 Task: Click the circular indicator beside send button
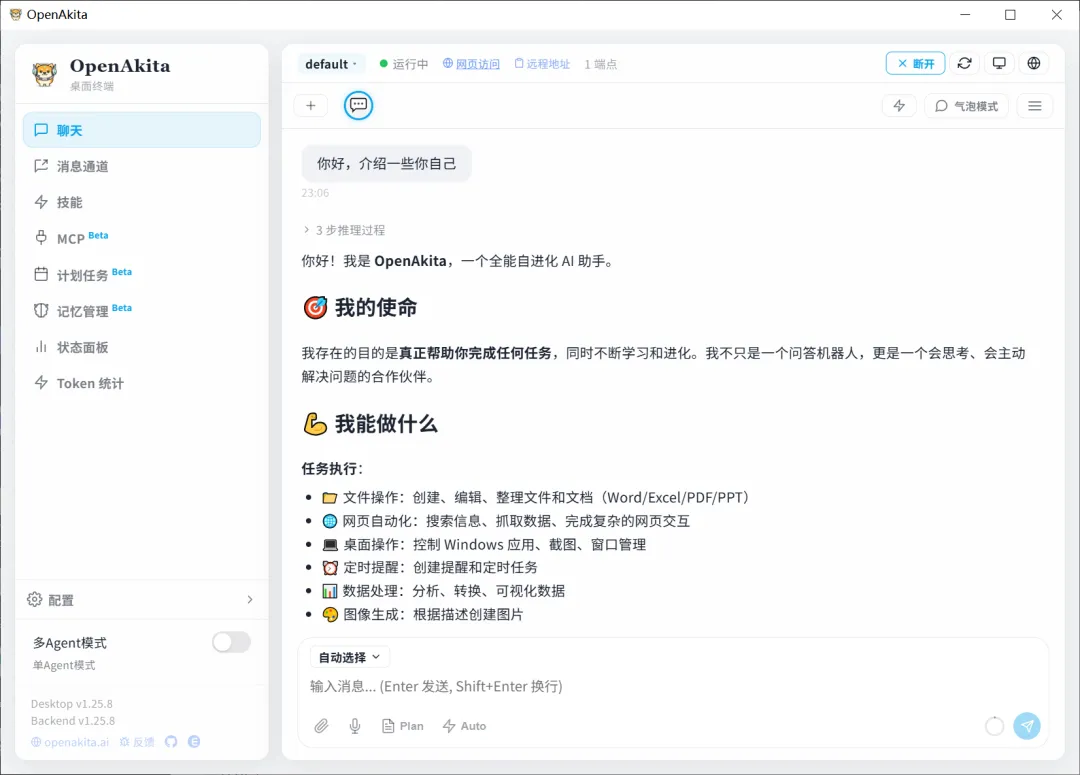[994, 725]
